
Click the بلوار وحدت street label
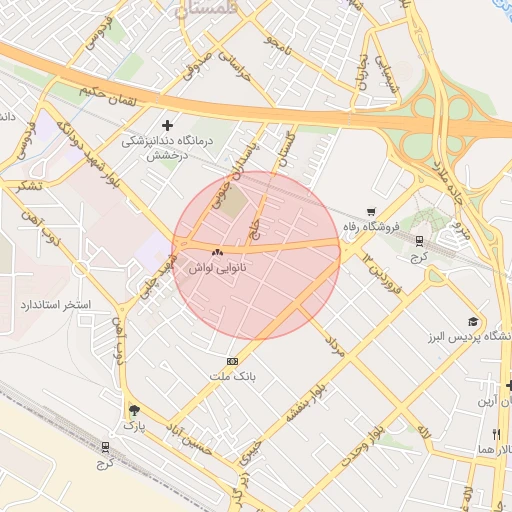click(362, 446)
